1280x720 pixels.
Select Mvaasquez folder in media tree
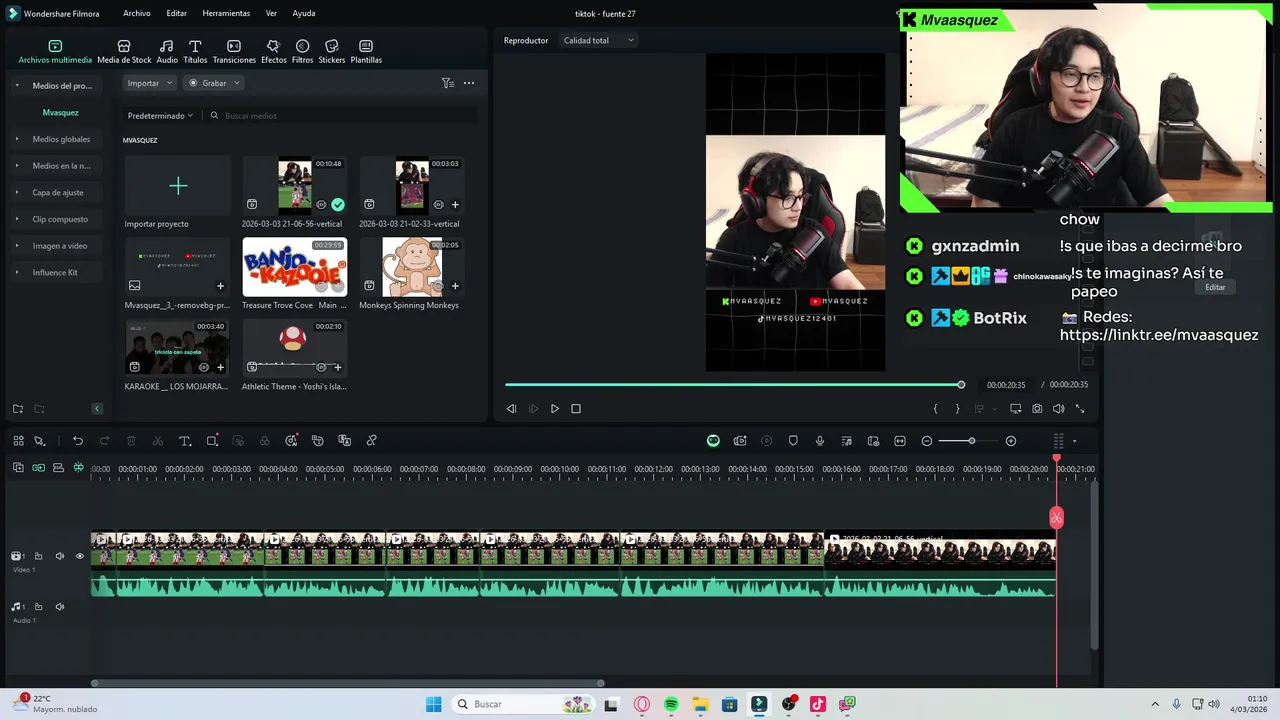point(60,113)
